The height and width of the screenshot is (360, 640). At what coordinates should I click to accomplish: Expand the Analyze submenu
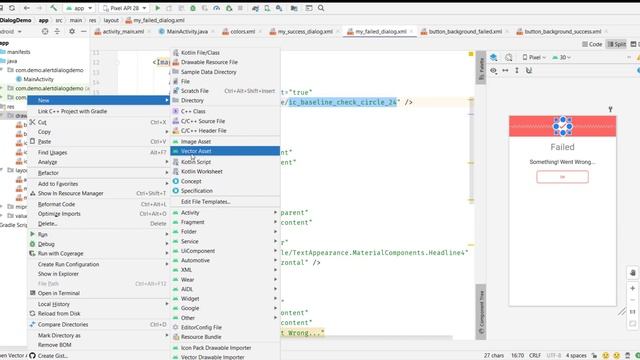pyautogui.click(x=98, y=162)
